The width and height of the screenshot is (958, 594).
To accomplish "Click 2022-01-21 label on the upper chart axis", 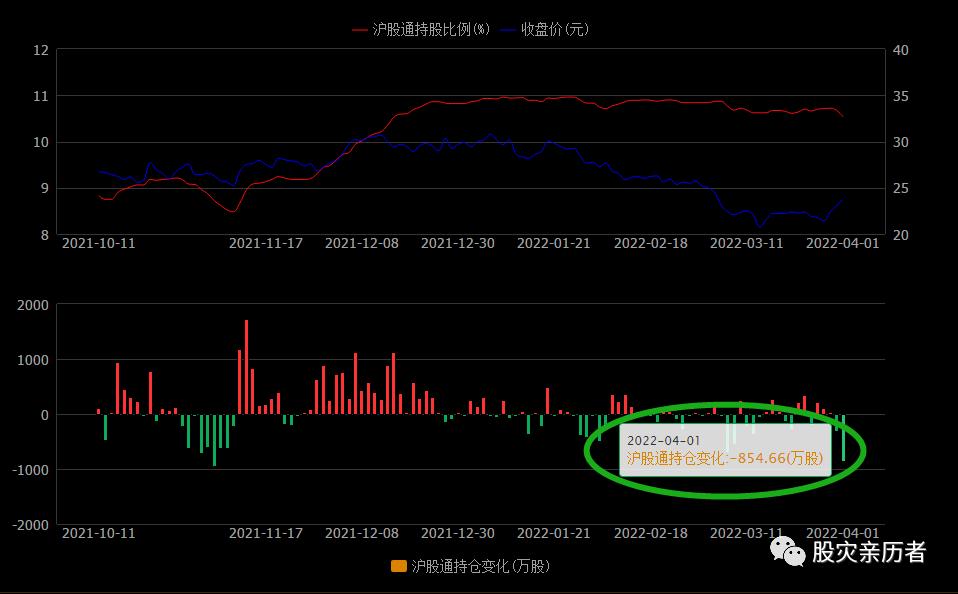I will 554,243.
